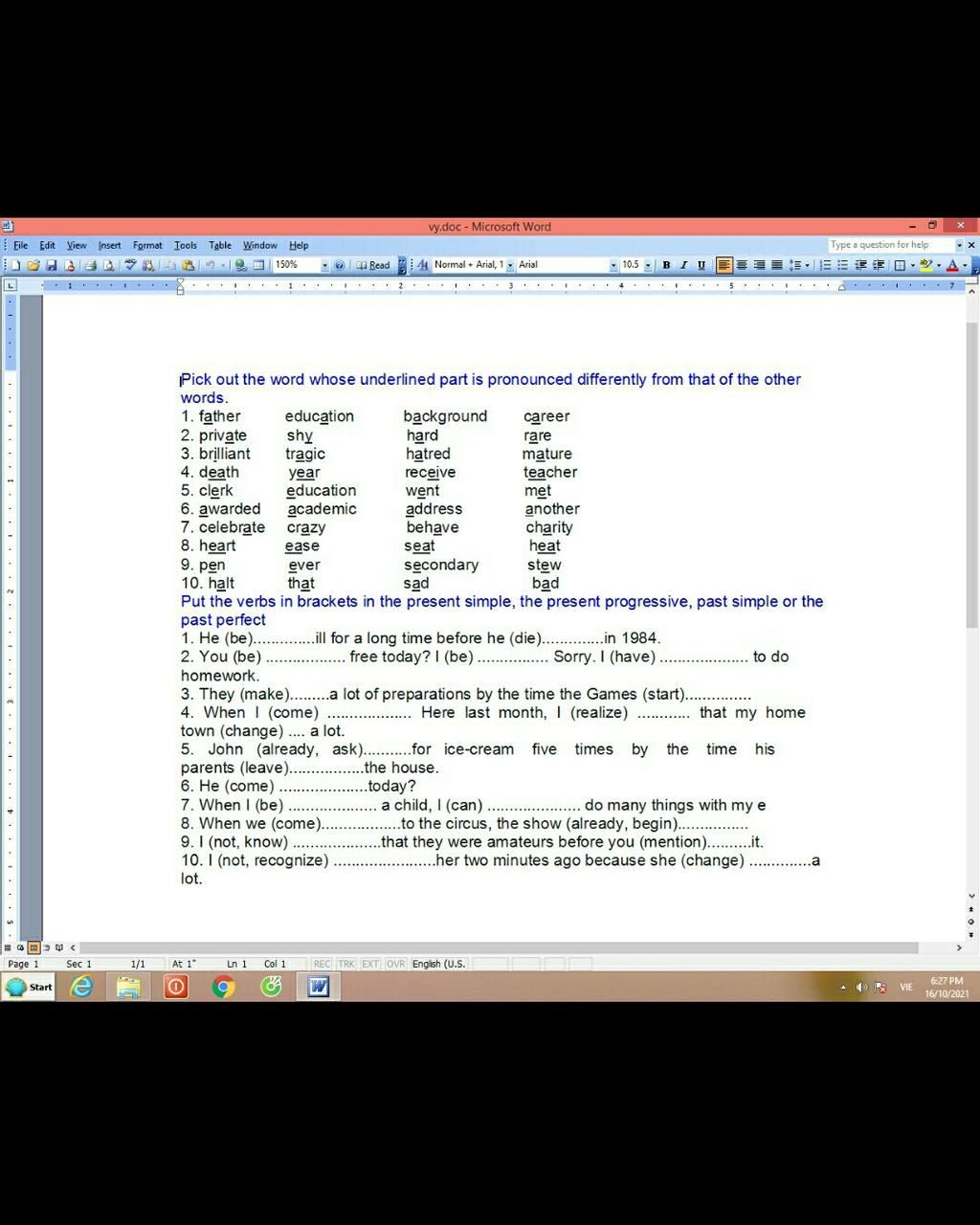Click the Windows Start button
The height and width of the screenshot is (1225, 980).
tap(29, 987)
